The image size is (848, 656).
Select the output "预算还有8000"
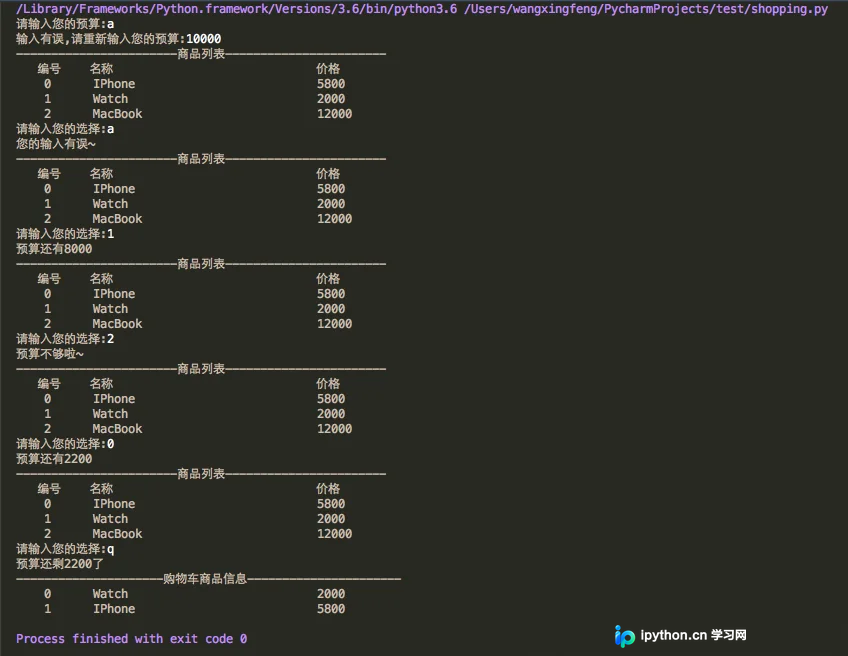[x=54, y=249]
